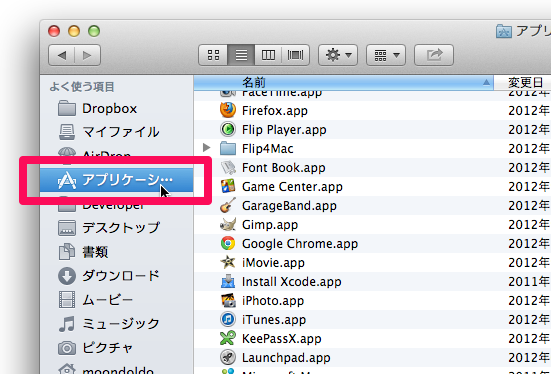
Task: Select the KeePassX.app file name
Action: click(x=281, y=338)
